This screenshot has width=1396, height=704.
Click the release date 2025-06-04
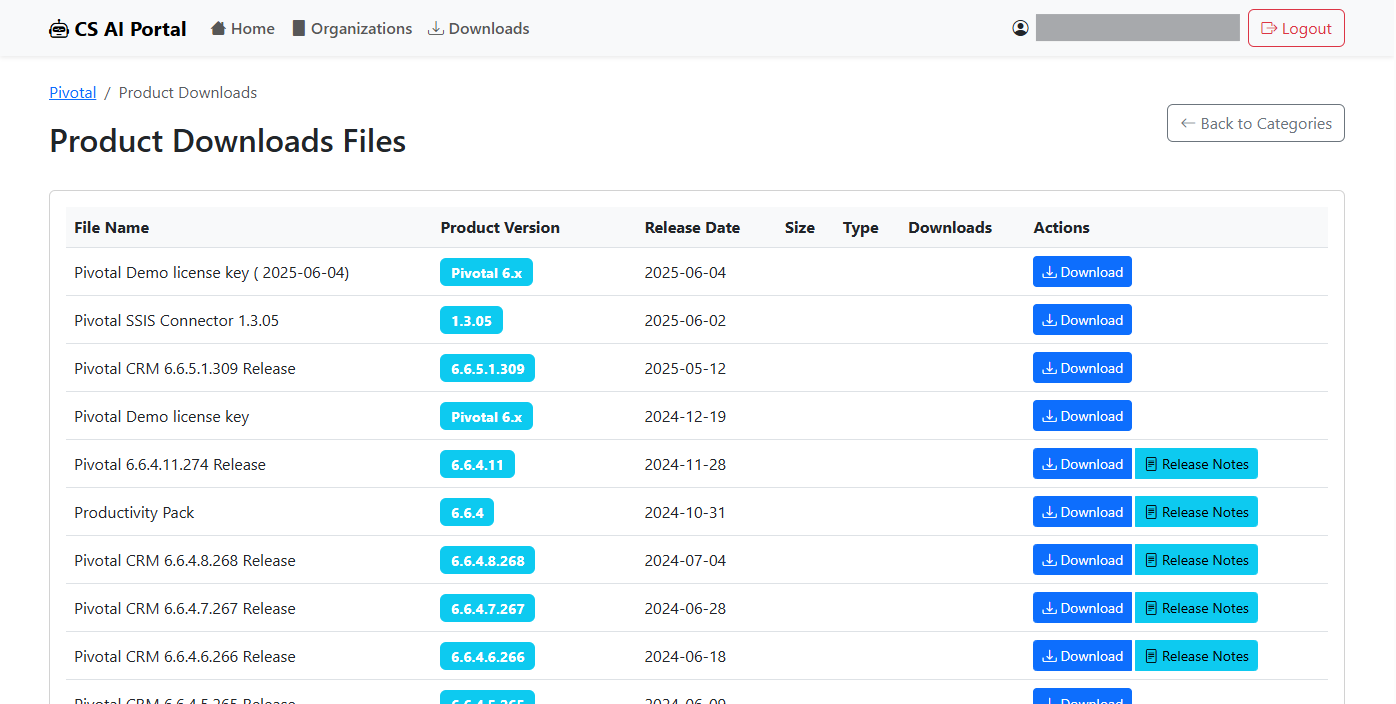[685, 273]
